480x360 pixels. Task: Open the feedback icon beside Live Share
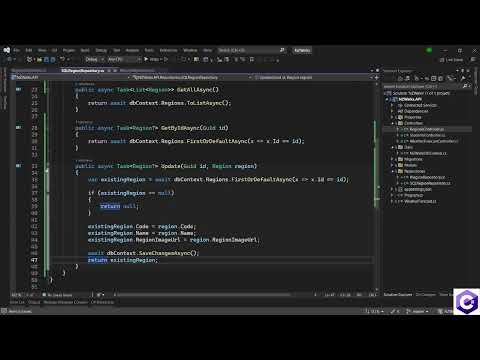click(473, 60)
